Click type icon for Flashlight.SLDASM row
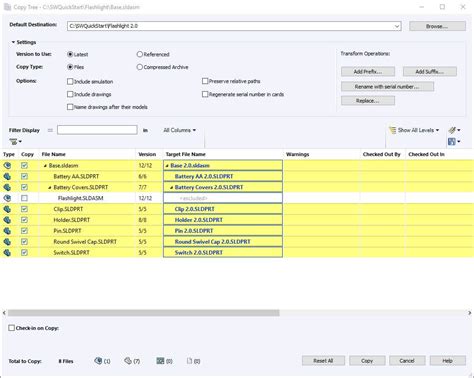Viewport: 474px width, 378px height. click(x=7, y=198)
